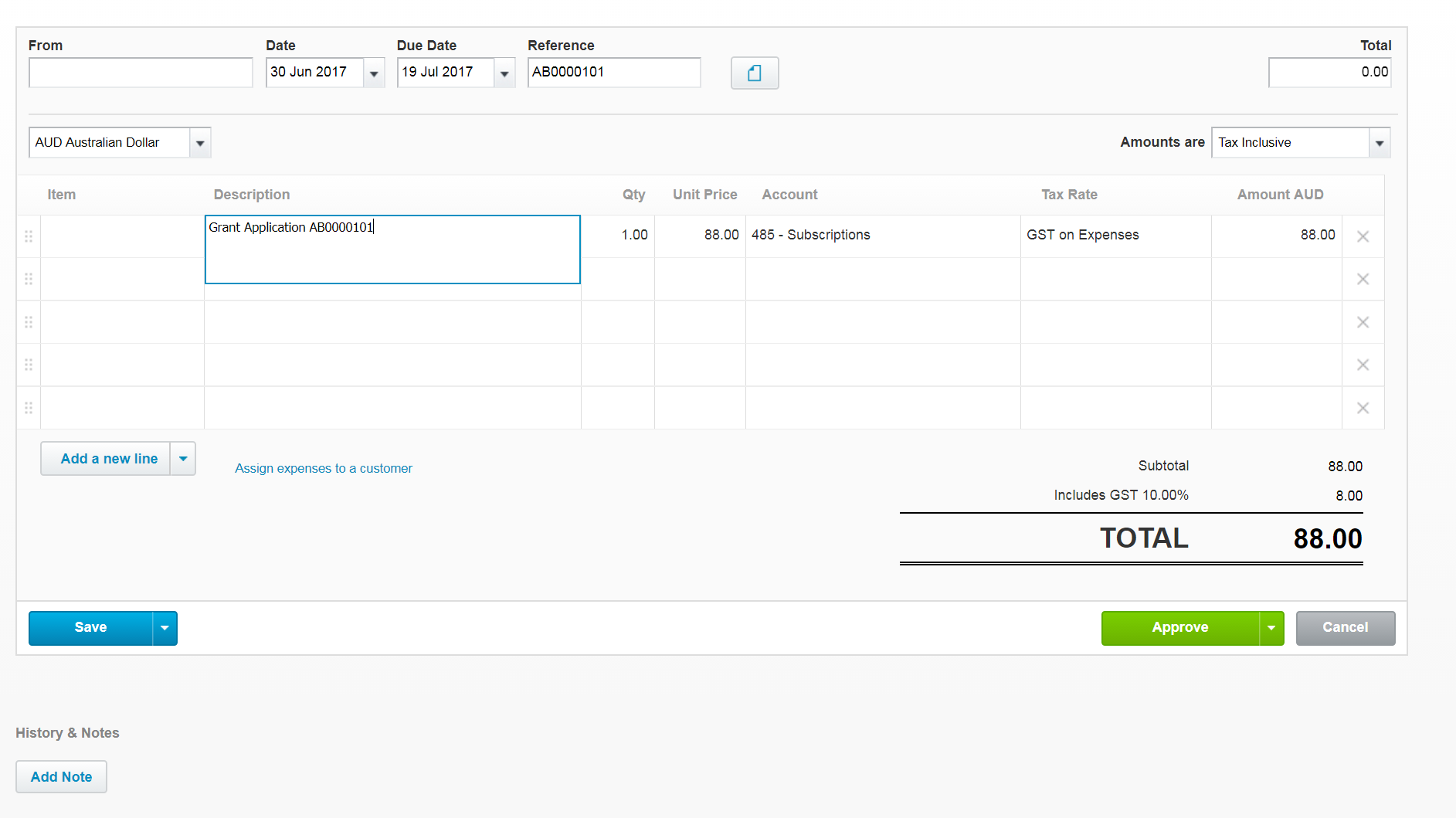Remove the last empty line item row
The height and width of the screenshot is (818, 1456).
(x=1363, y=408)
